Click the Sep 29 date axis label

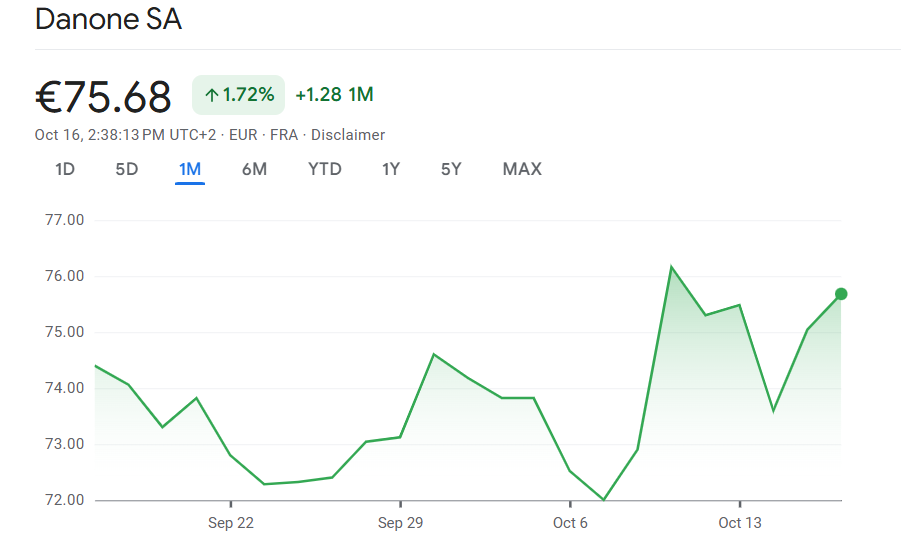tap(400, 523)
